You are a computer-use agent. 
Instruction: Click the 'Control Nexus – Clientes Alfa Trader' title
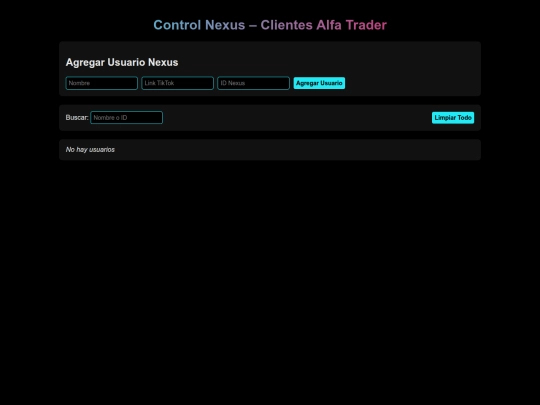point(270,25)
